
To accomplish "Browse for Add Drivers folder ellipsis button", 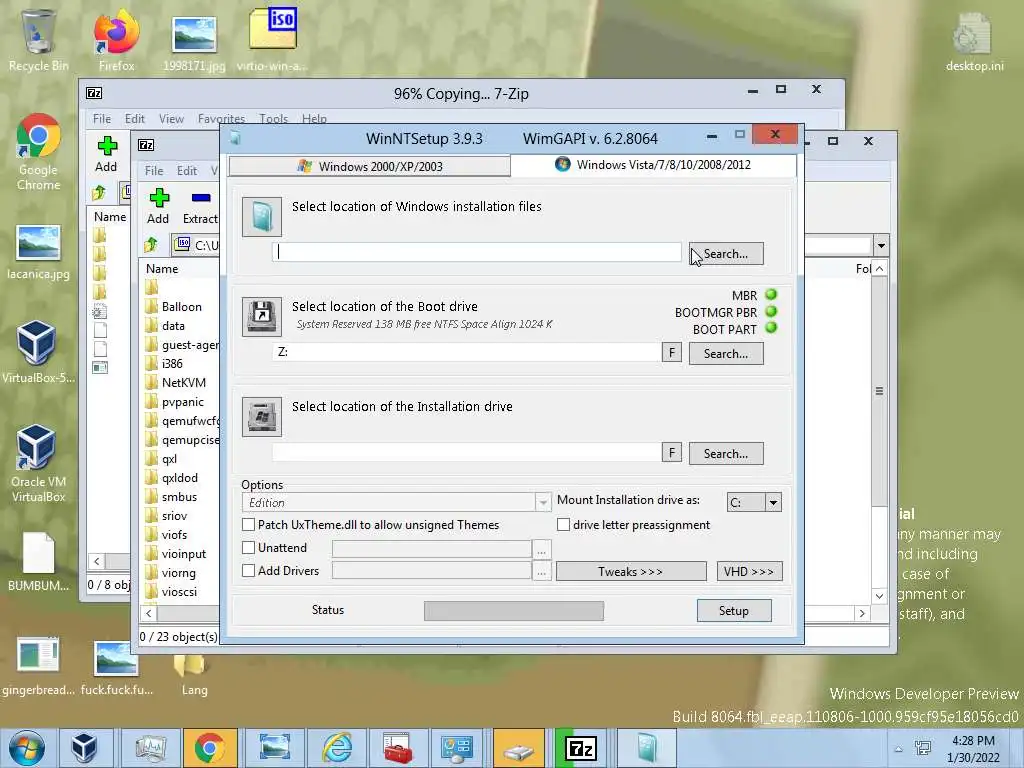I will point(541,572).
